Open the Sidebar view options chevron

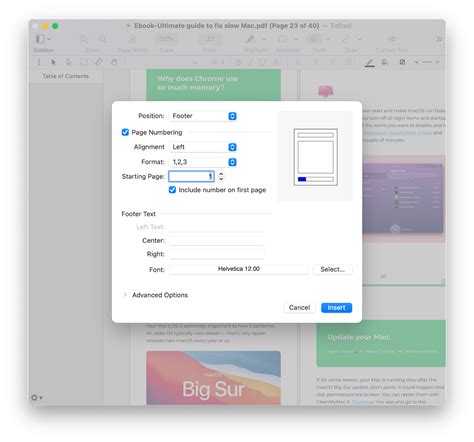49,39
